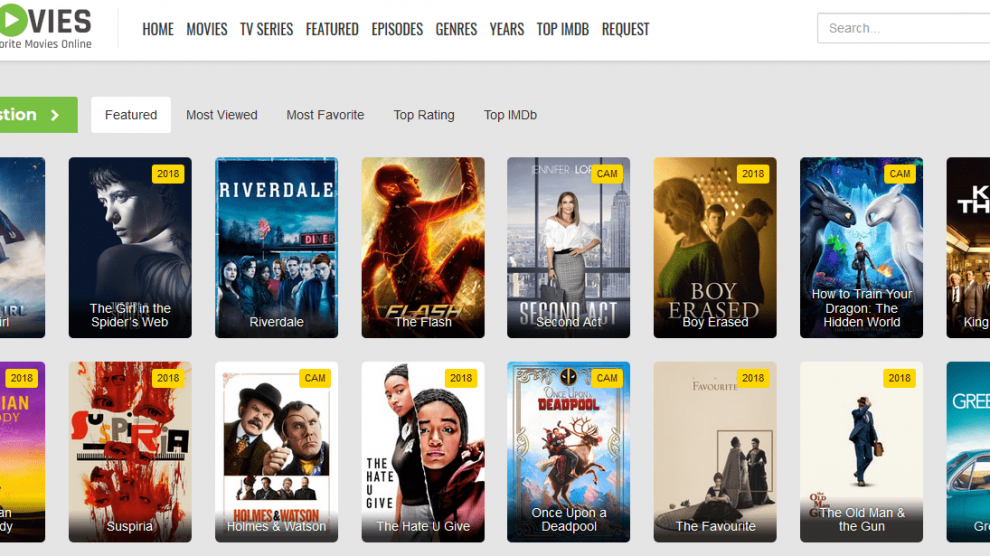990x556 pixels.
Task: Click the partially visible King poster
Action: coord(968,247)
